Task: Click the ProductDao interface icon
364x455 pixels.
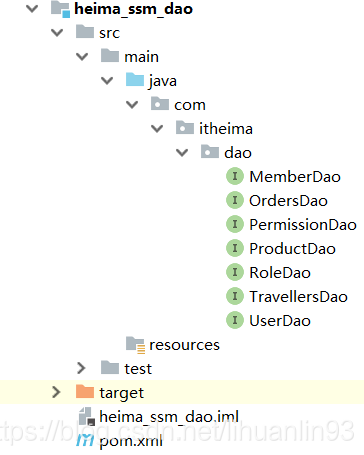Action: [x=235, y=248]
